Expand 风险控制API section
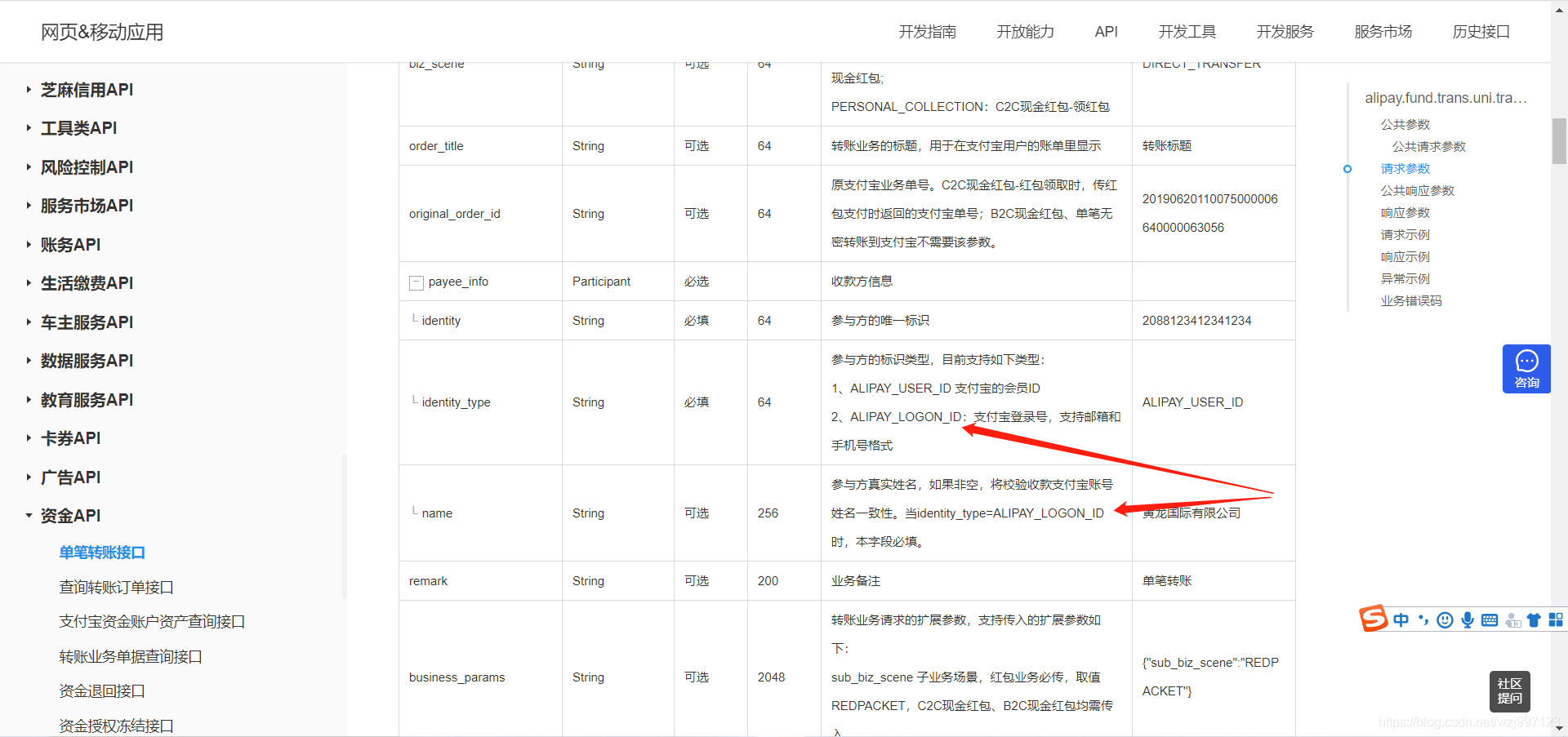 [x=87, y=167]
